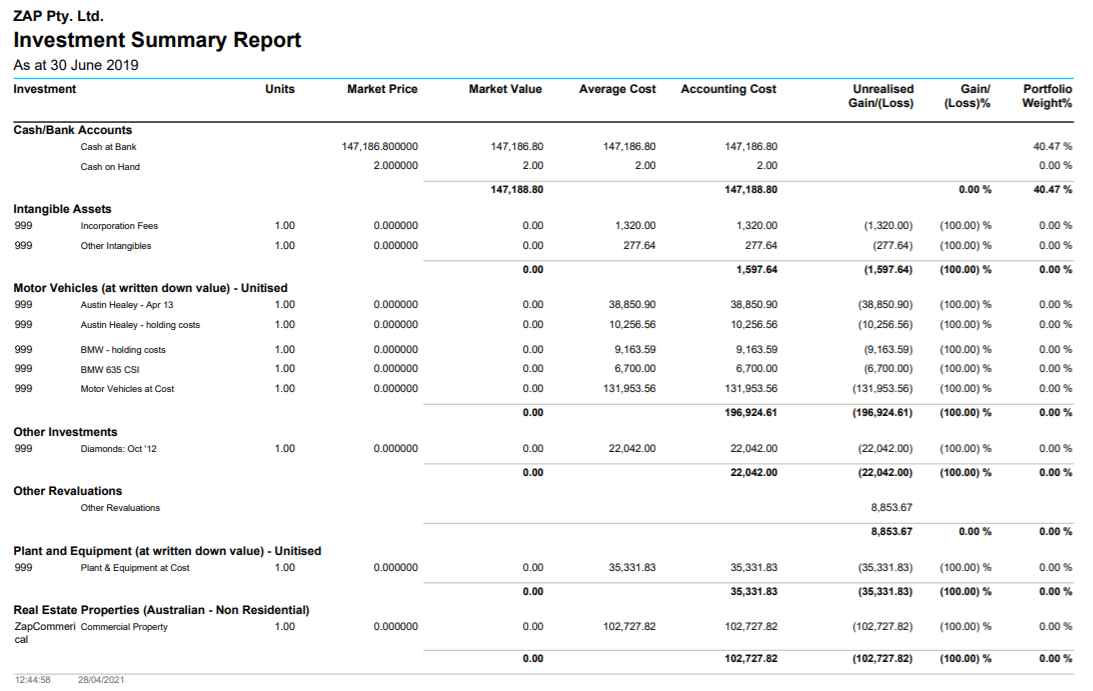Select the Plant & Equipment at Cost row
The height and width of the screenshot is (691, 1093).
pyautogui.click(x=134, y=568)
